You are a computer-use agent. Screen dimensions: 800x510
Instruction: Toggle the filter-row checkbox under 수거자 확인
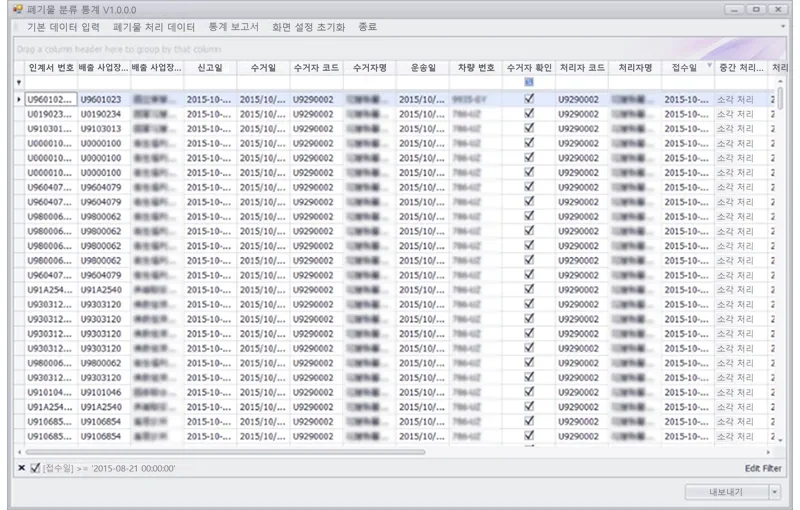529,82
